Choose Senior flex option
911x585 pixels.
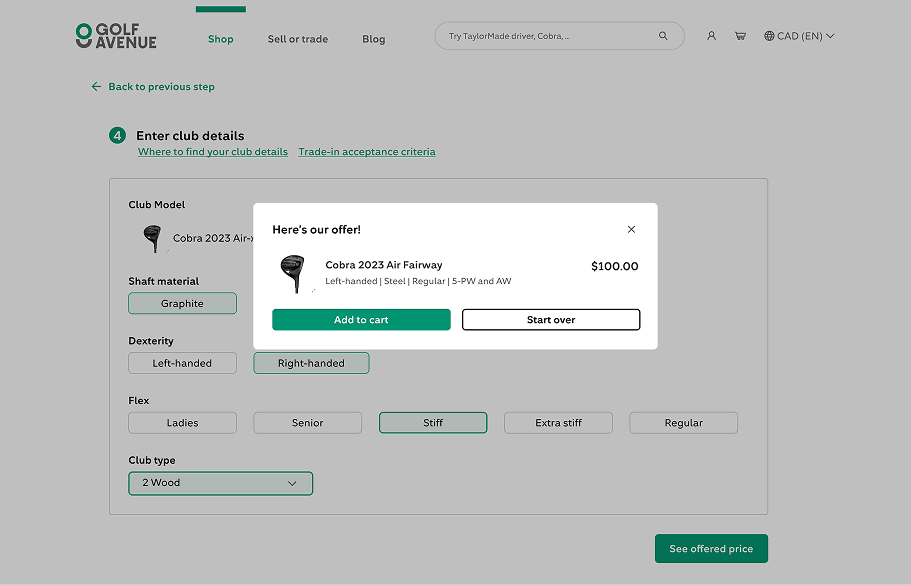(307, 423)
